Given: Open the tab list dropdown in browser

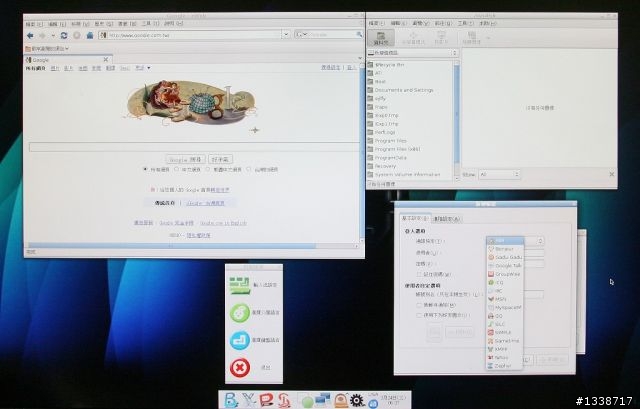Looking at the screenshot, I should coord(360,59).
